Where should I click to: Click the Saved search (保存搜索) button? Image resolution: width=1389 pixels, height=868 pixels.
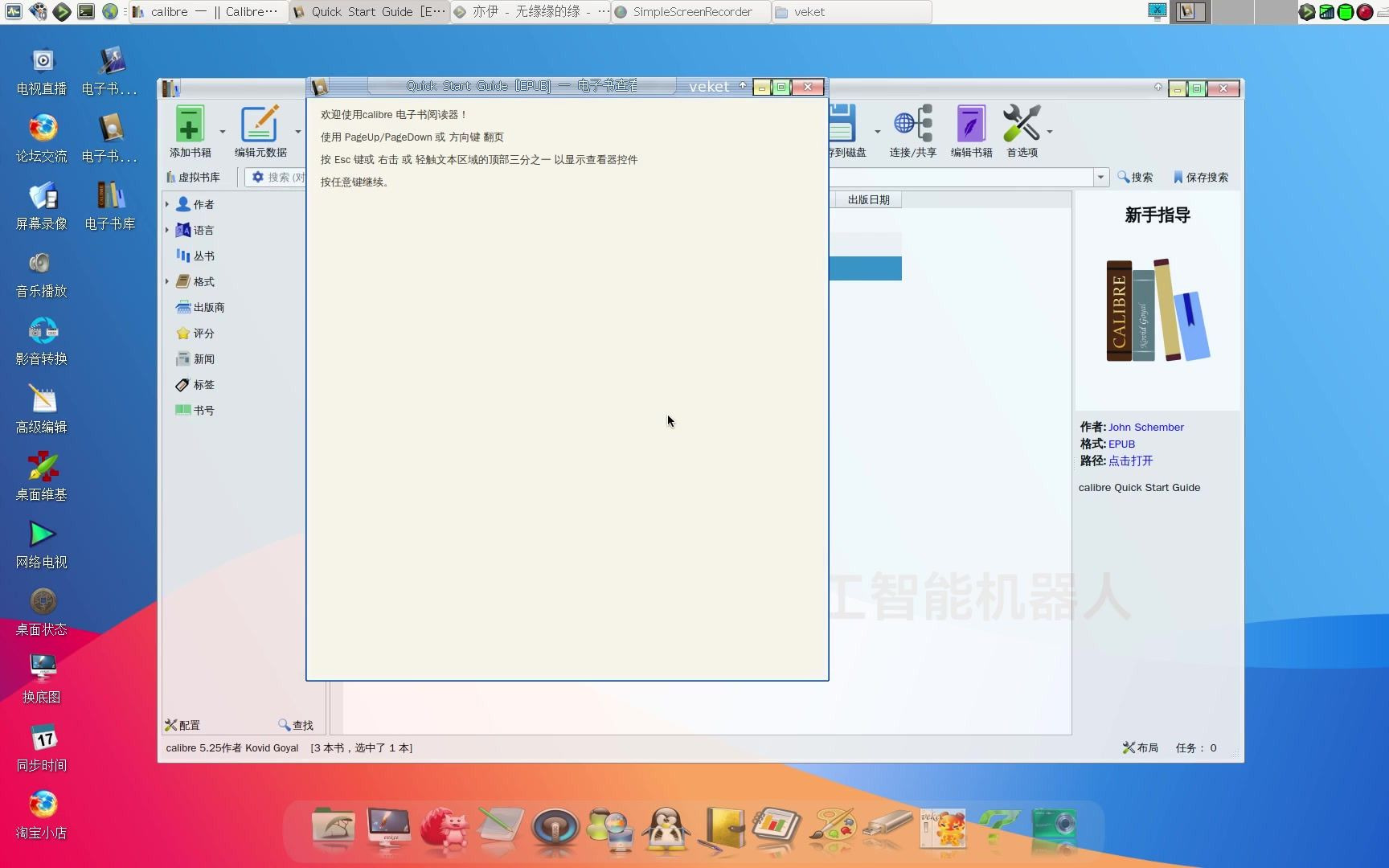click(1200, 177)
